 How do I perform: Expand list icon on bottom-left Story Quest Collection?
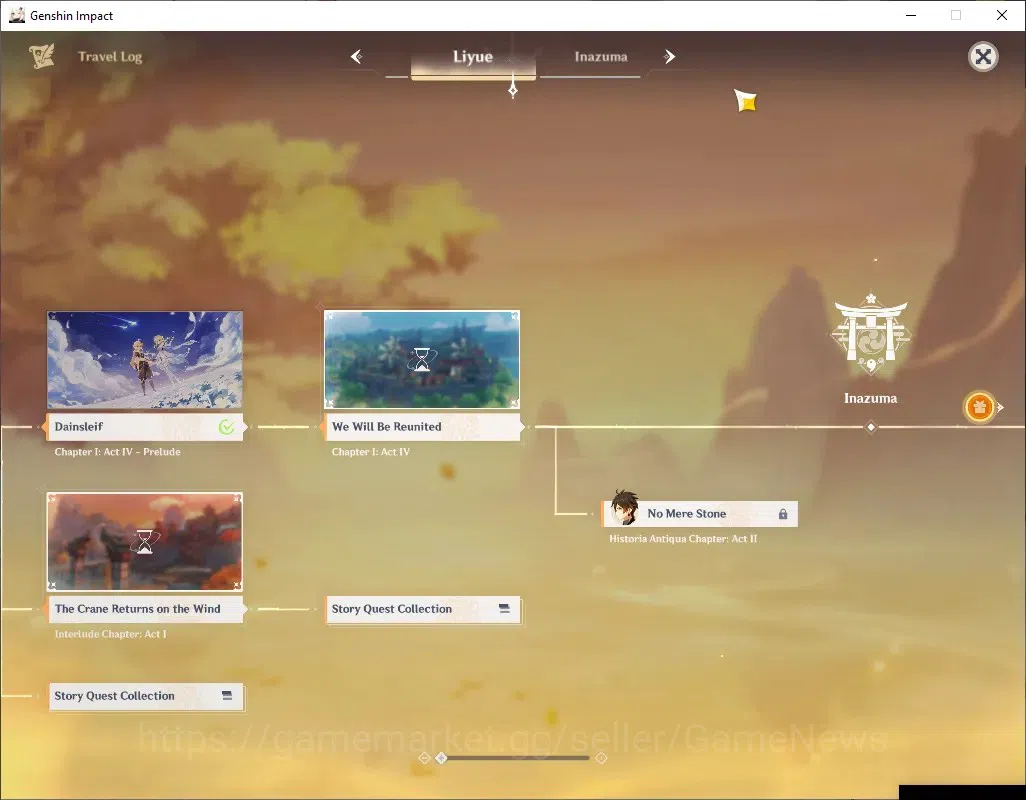[x=227, y=695]
